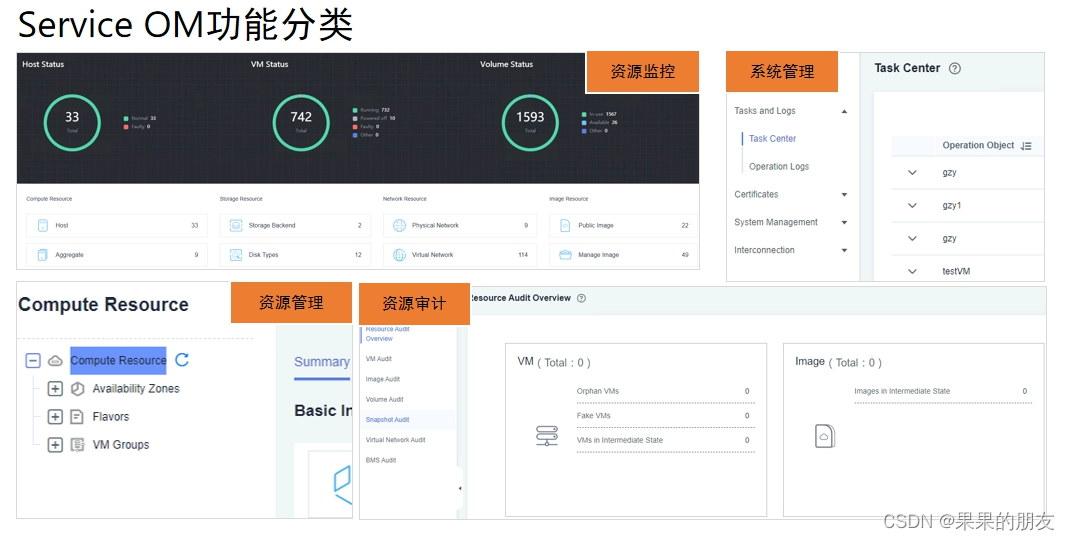Open Operation Logs in sidebar
The height and width of the screenshot is (540, 1070).
[779, 167]
